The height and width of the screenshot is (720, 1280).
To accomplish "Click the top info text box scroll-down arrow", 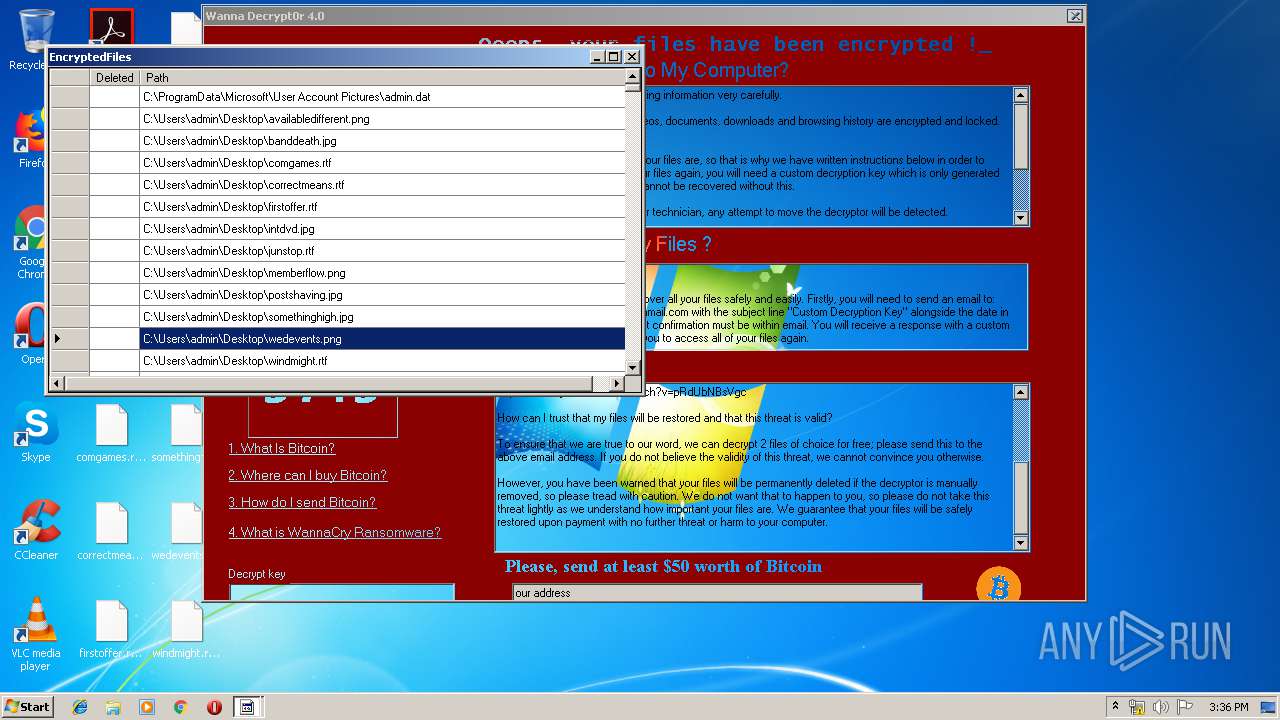I will (x=1021, y=218).
